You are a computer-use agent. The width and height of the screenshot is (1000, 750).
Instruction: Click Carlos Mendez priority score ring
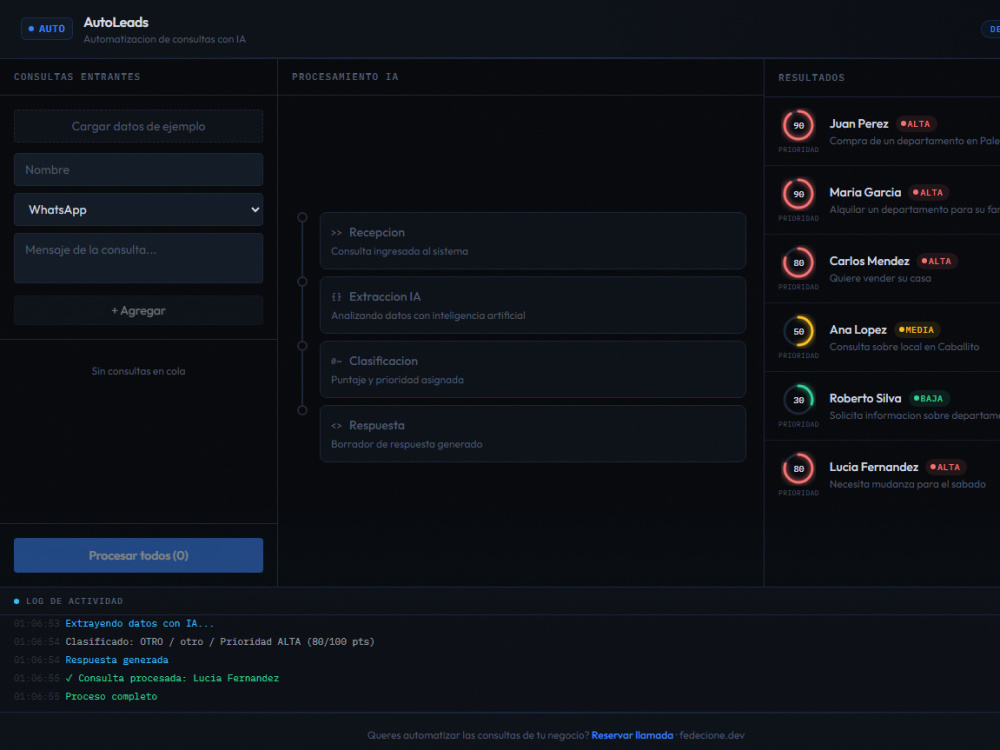(798, 263)
